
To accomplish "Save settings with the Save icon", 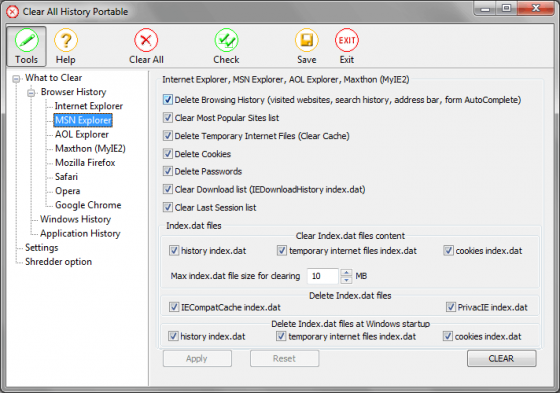I will [x=306, y=46].
